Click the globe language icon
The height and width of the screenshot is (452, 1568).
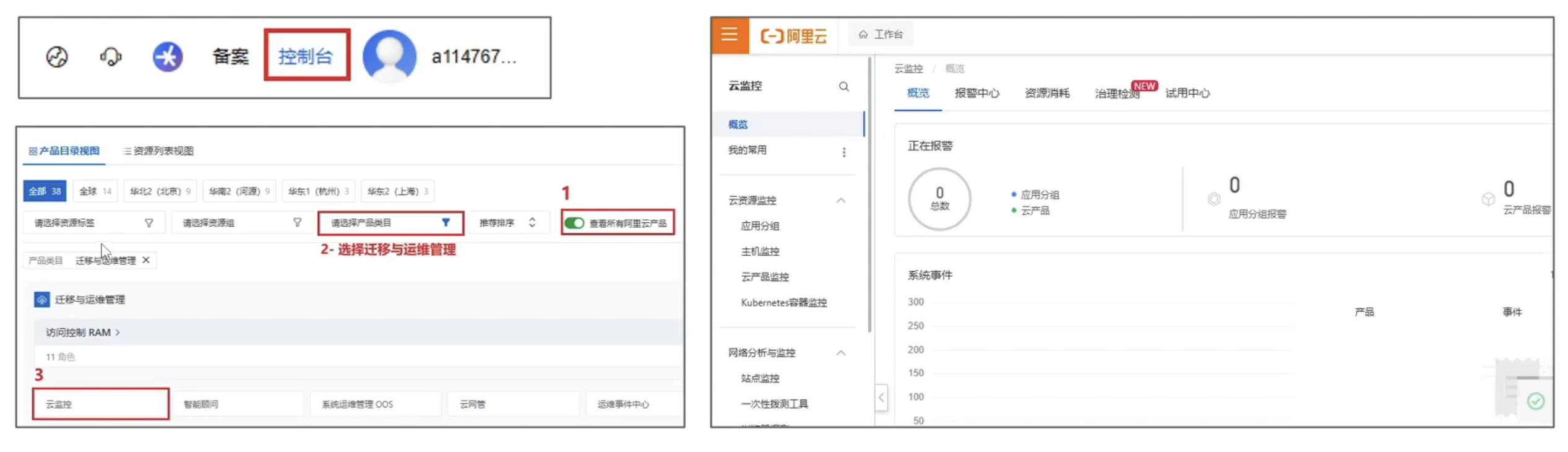coord(57,57)
